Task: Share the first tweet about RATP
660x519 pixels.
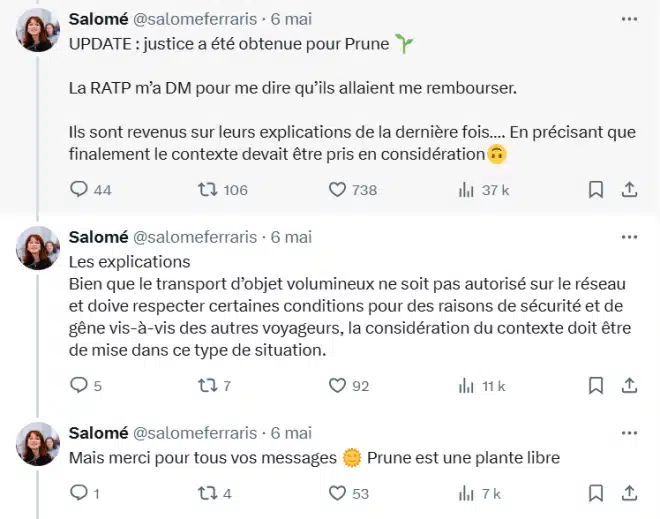Action: point(629,189)
